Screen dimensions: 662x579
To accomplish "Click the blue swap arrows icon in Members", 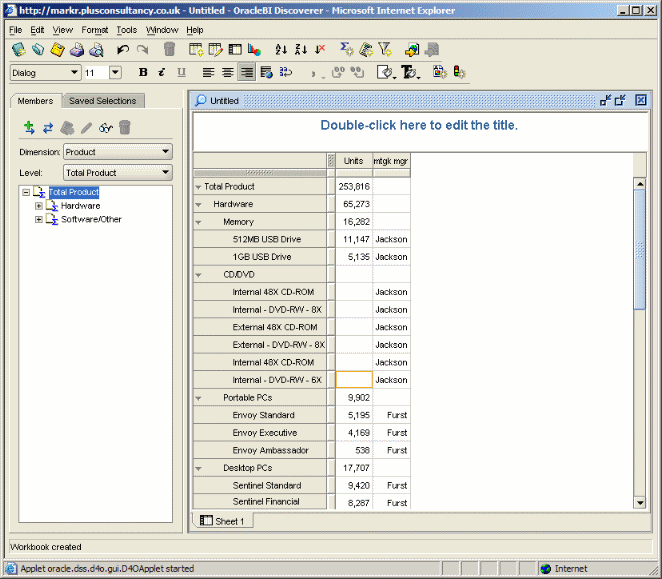I will click(48, 128).
